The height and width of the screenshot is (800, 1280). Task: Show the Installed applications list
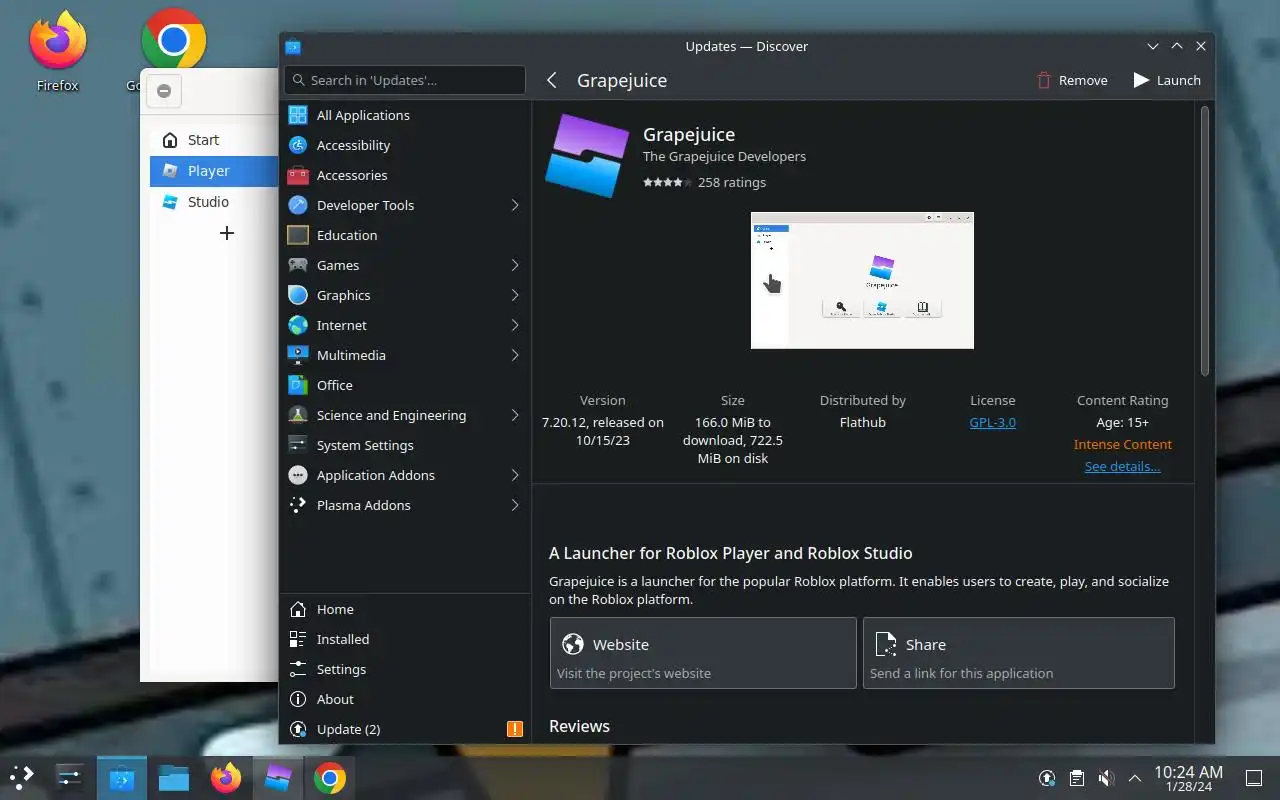(405, 639)
